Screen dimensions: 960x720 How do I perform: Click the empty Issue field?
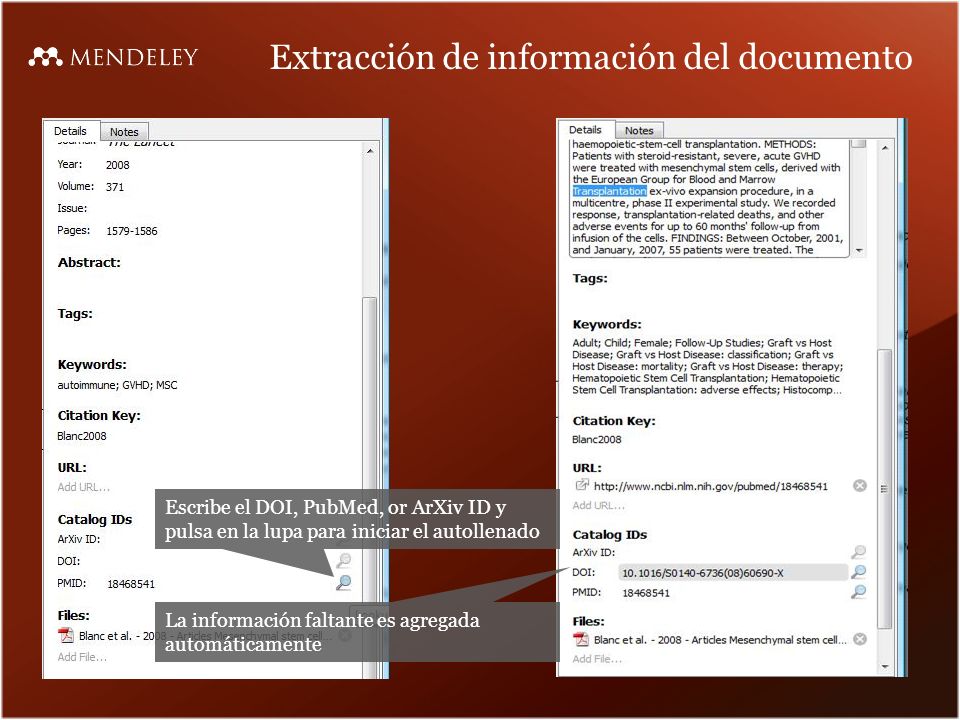point(227,209)
